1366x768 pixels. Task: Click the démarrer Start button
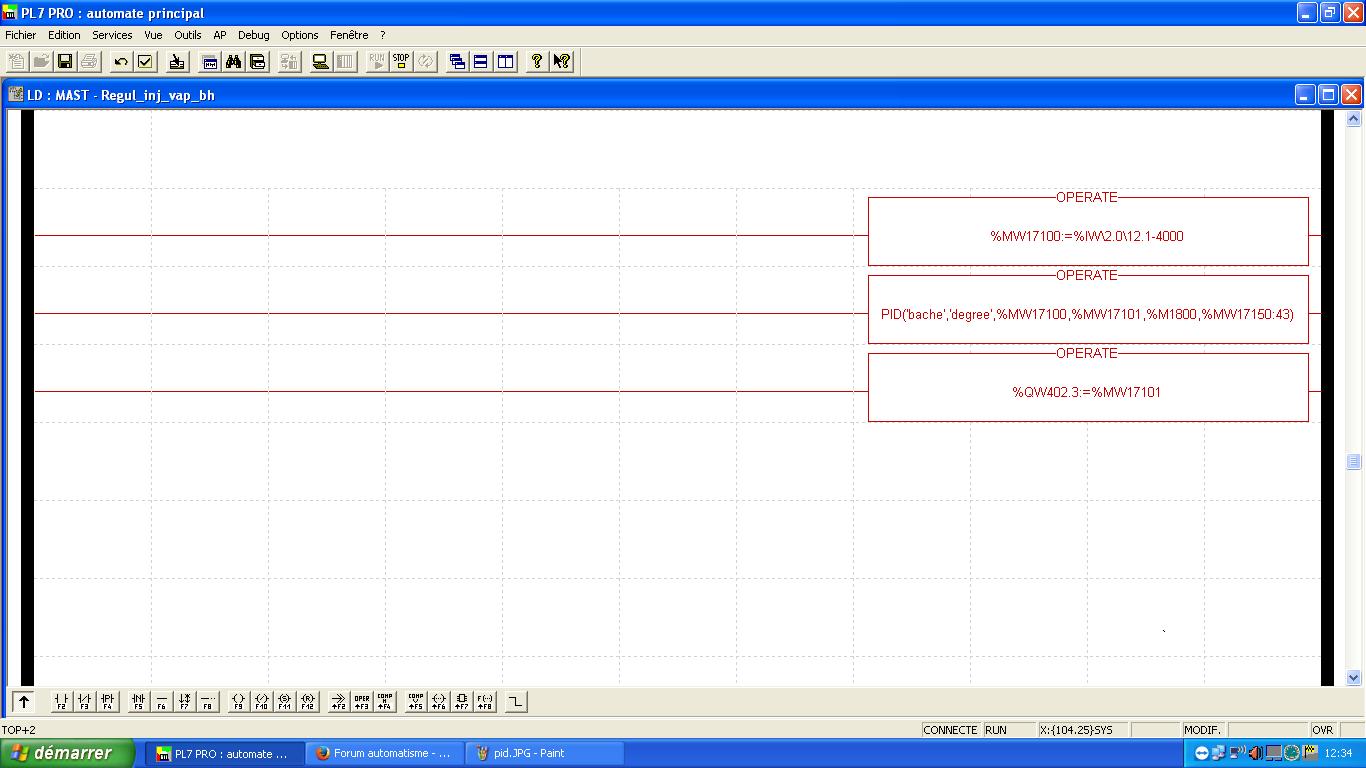click(66, 753)
